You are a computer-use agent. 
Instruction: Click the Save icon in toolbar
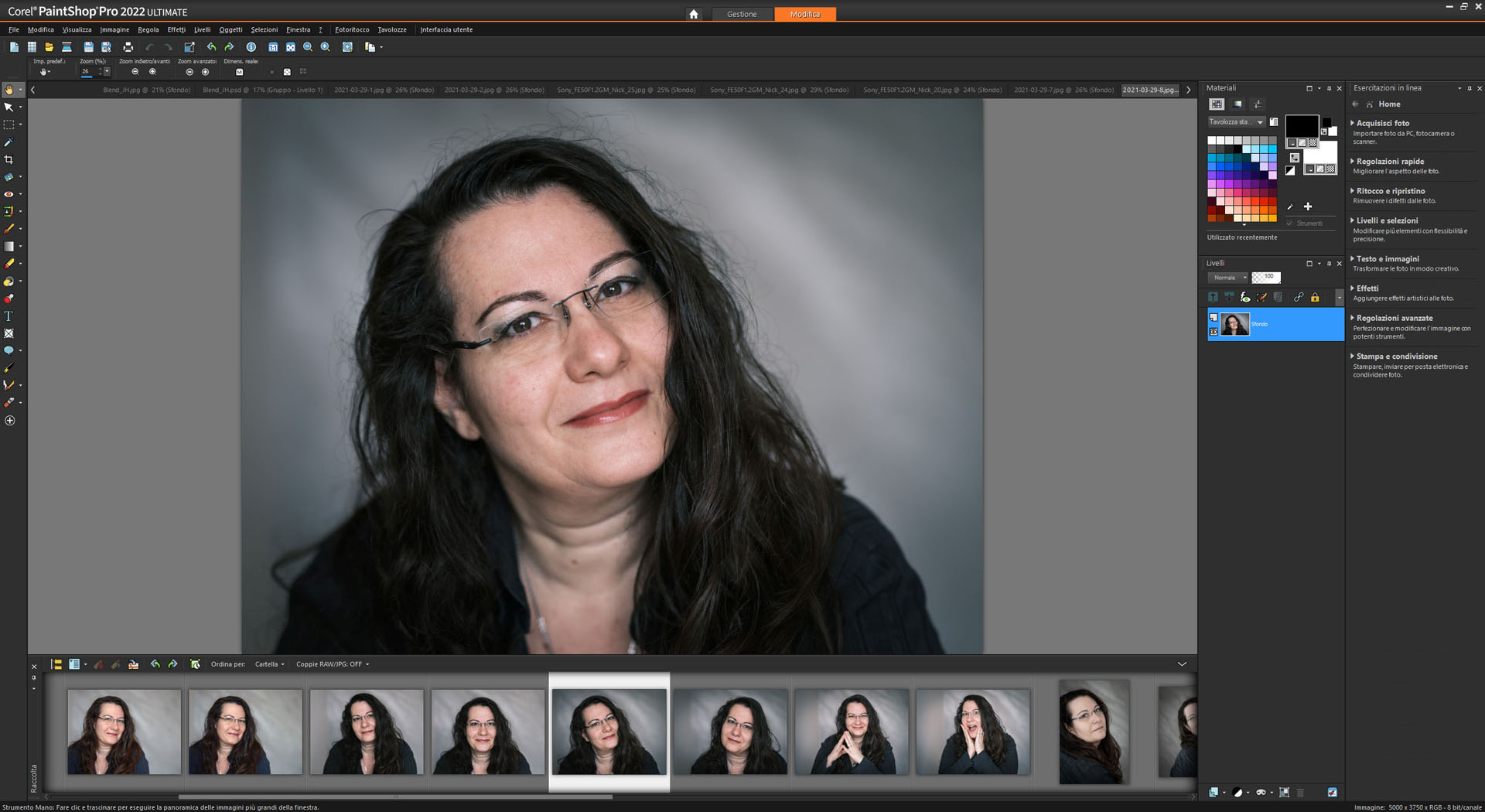88,47
